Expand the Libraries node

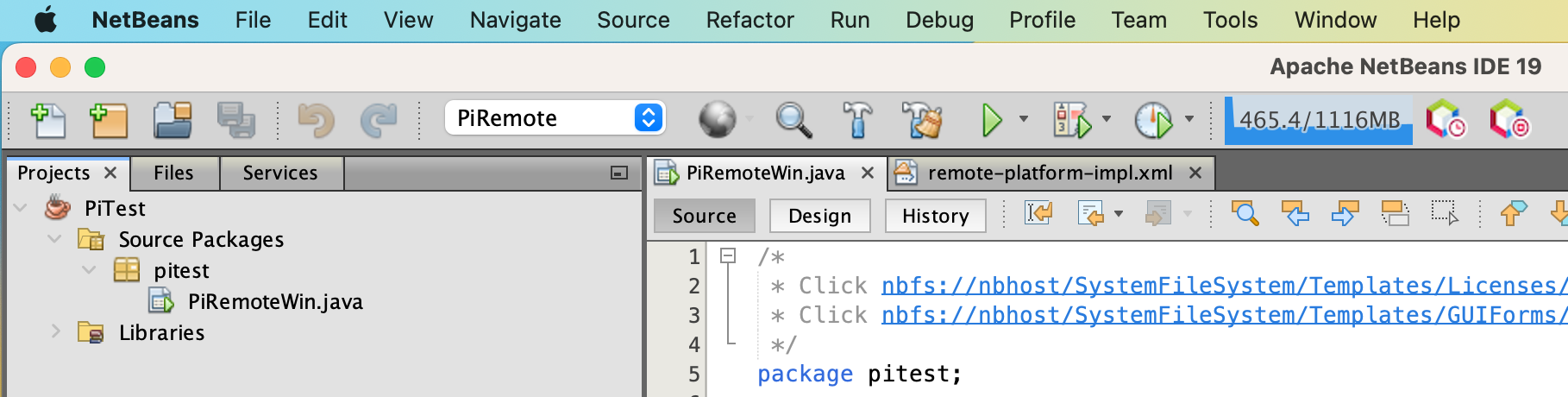click(55, 332)
